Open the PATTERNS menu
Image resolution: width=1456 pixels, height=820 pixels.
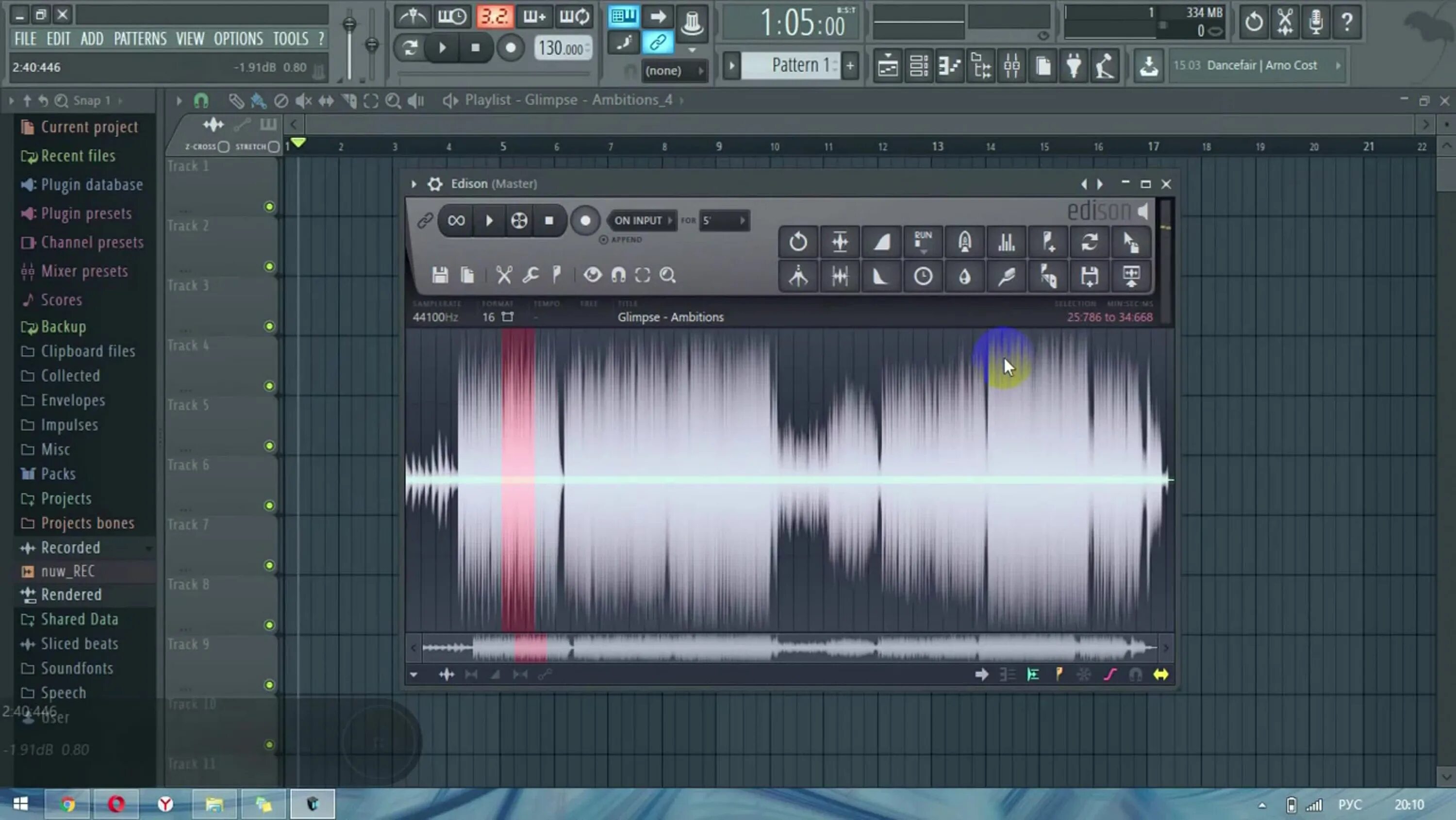[x=140, y=38]
